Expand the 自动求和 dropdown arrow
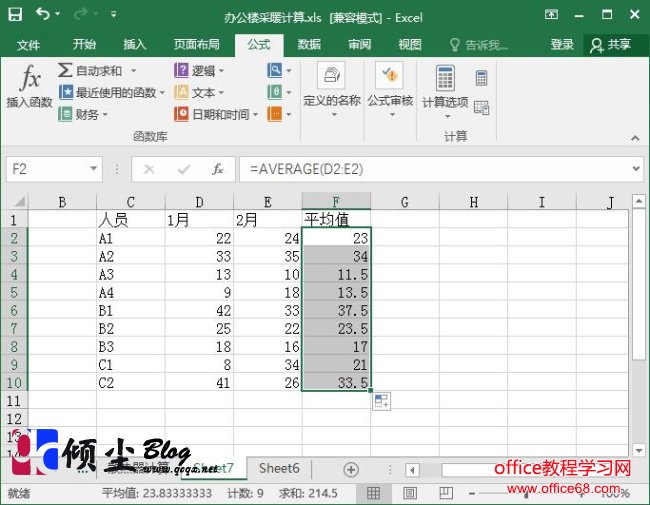 (133, 71)
